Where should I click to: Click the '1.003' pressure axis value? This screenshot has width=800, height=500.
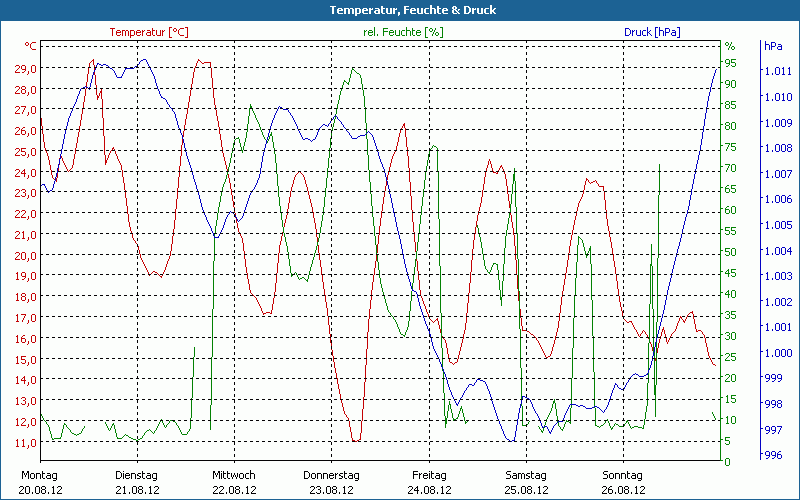(778, 277)
